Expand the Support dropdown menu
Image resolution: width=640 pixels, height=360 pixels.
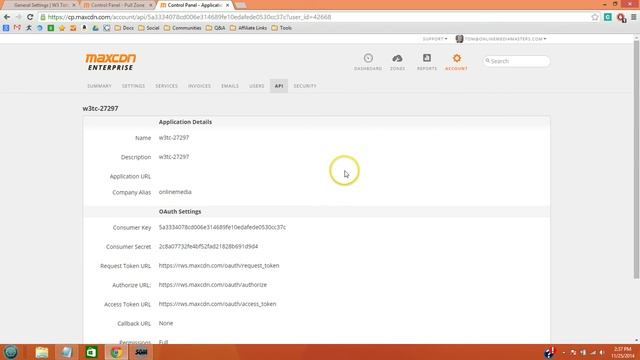tap(435, 39)
